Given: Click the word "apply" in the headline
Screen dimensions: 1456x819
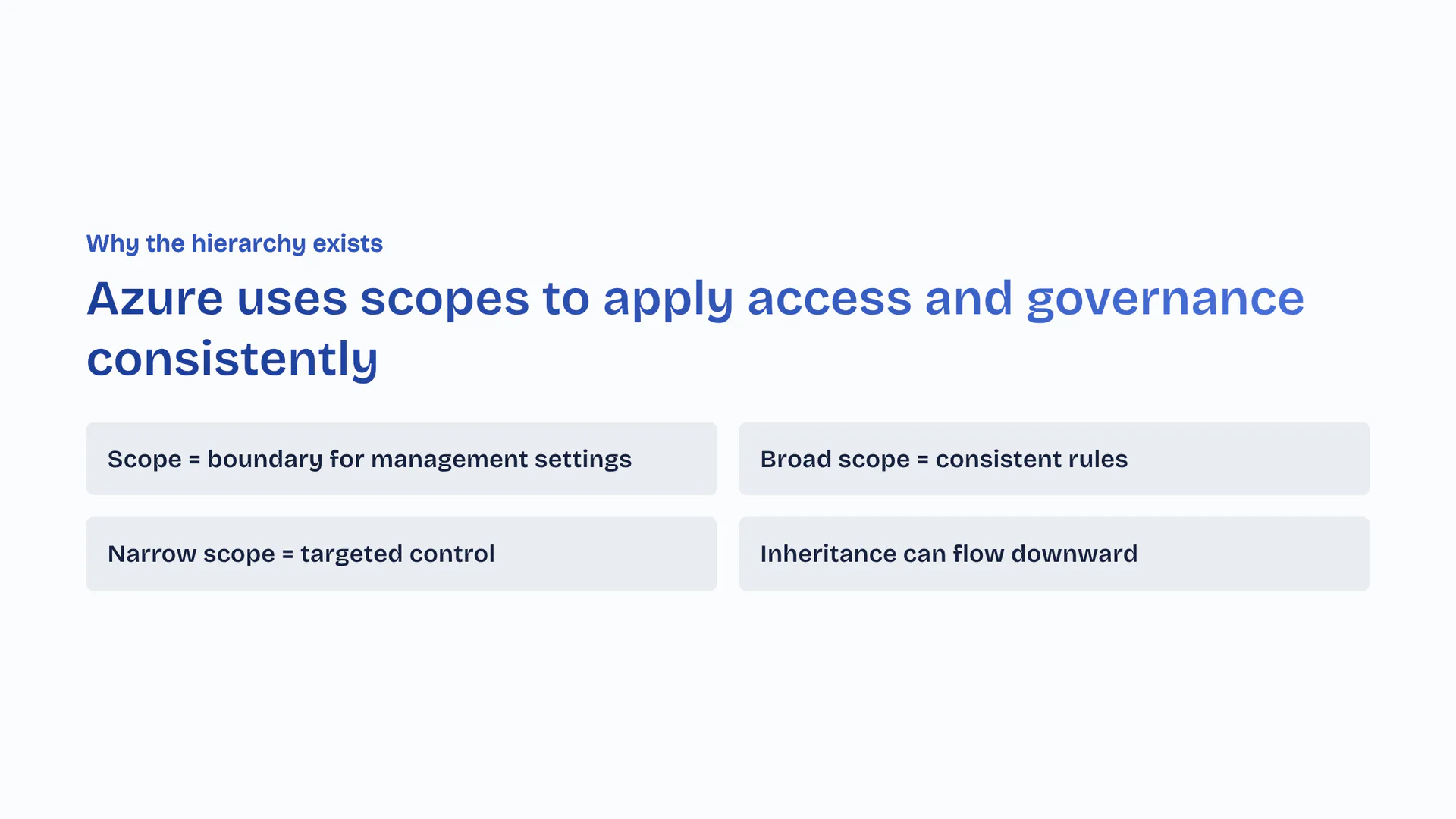Looking at the screenshot, I should click(667, 300).
